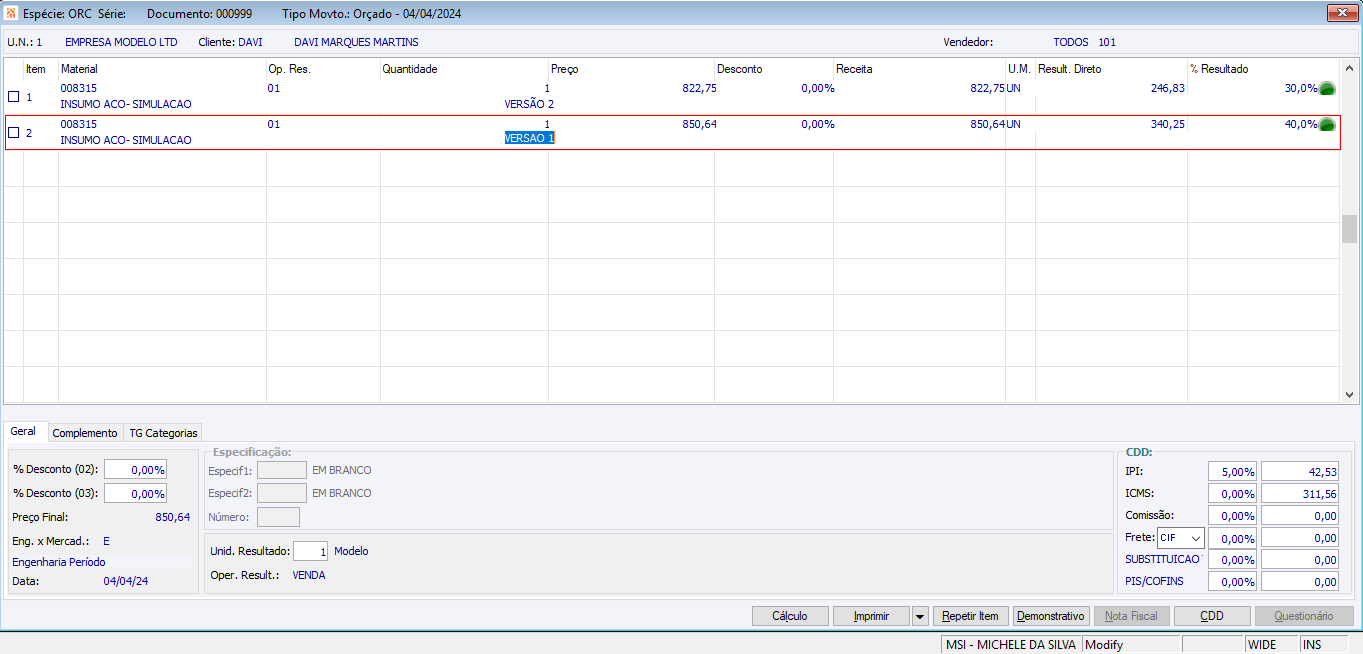Click the % Desconto (02) input field
This screenshot has width=1363, height=654.
coord(135,470)
